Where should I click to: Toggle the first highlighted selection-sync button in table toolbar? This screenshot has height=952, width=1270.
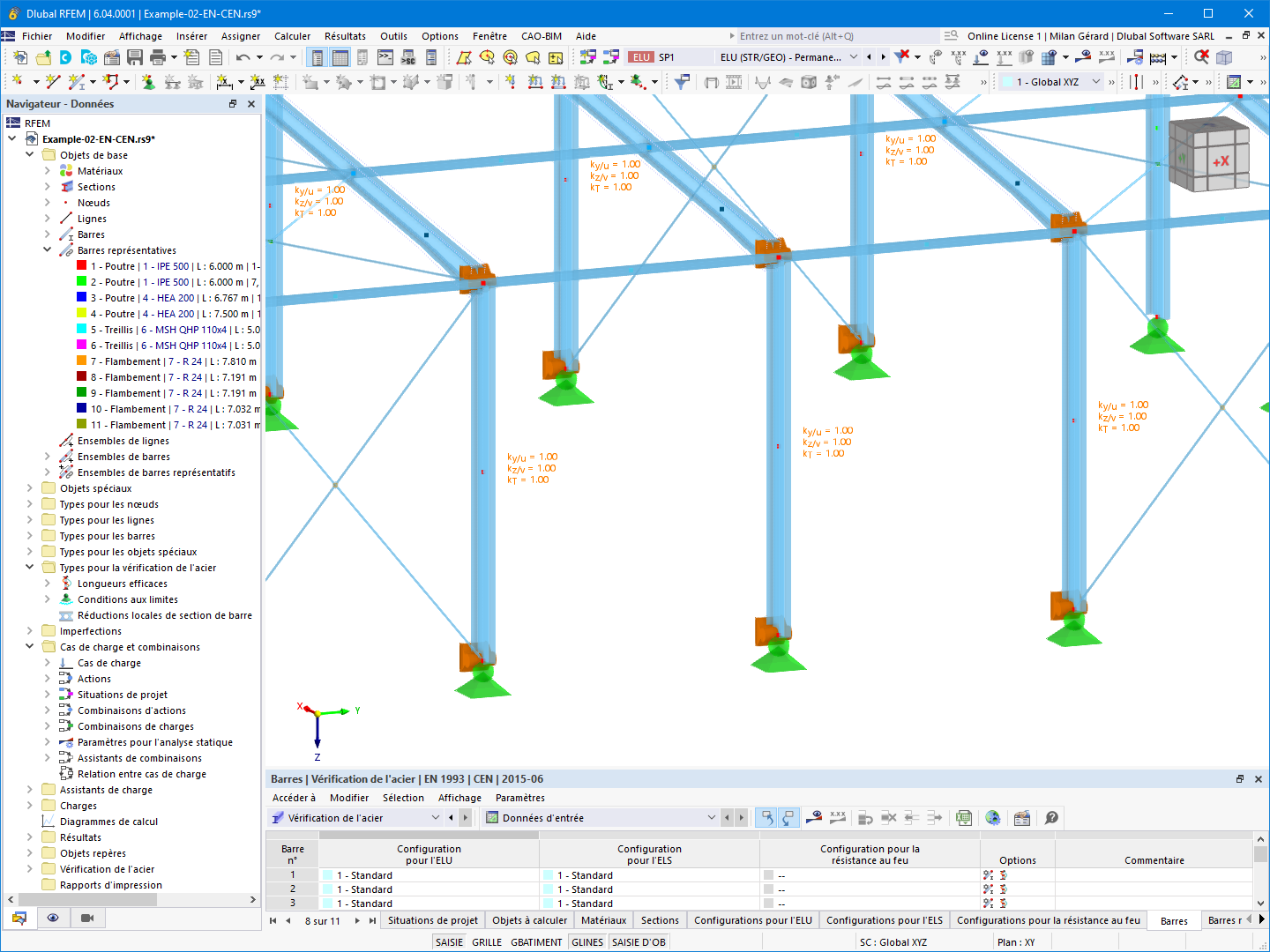click(767, 818)
